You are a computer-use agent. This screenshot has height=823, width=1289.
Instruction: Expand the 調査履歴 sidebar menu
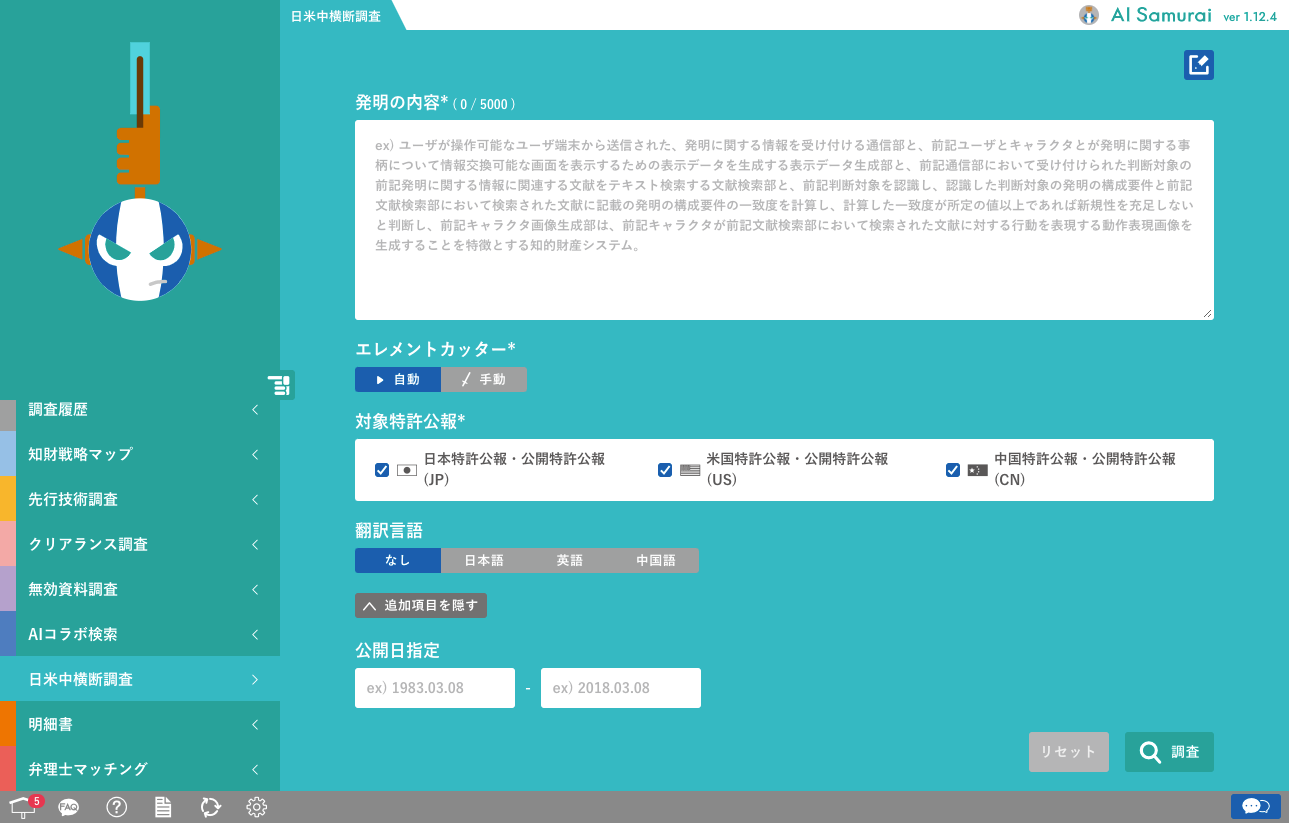[140, 409]
